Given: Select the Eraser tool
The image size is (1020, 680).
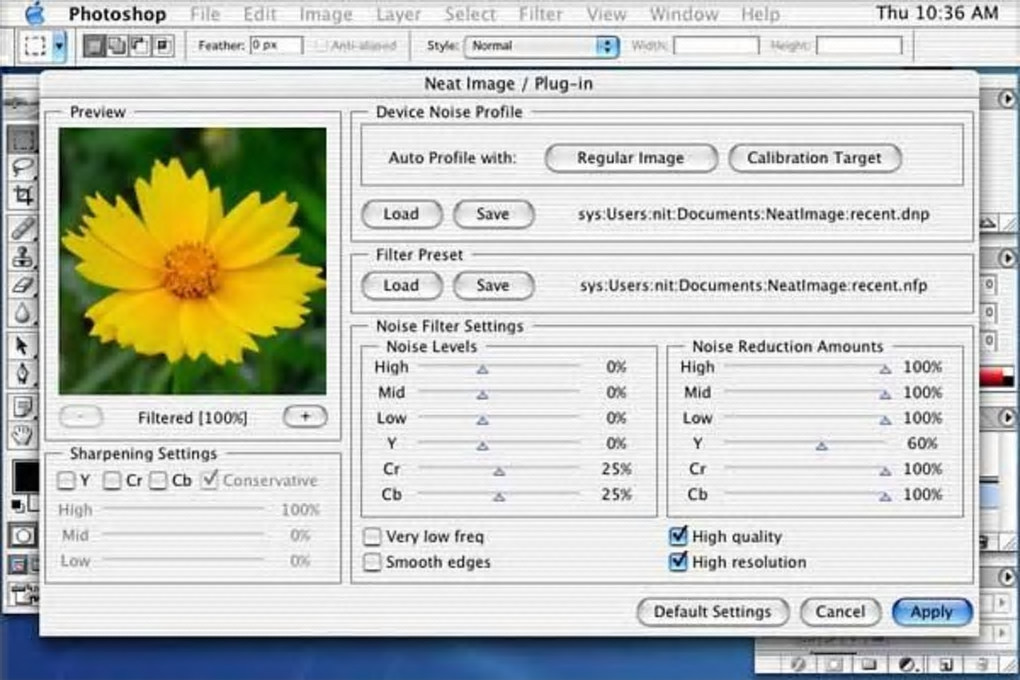Looking at the screenshot, I should coord(22,285).
